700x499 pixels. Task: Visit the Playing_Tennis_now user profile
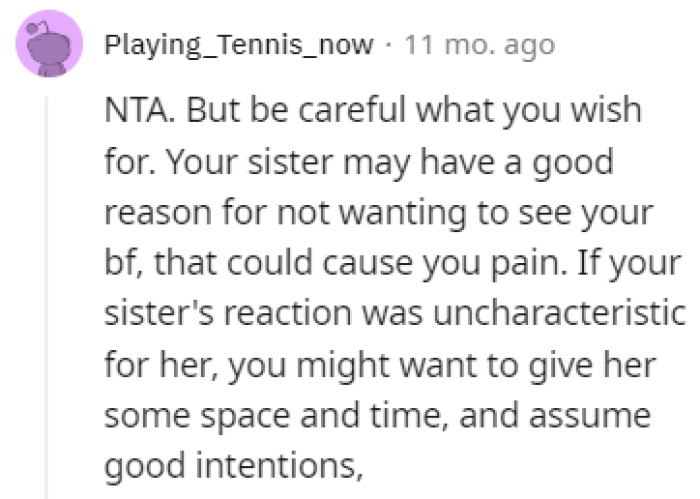pos(238,46)
